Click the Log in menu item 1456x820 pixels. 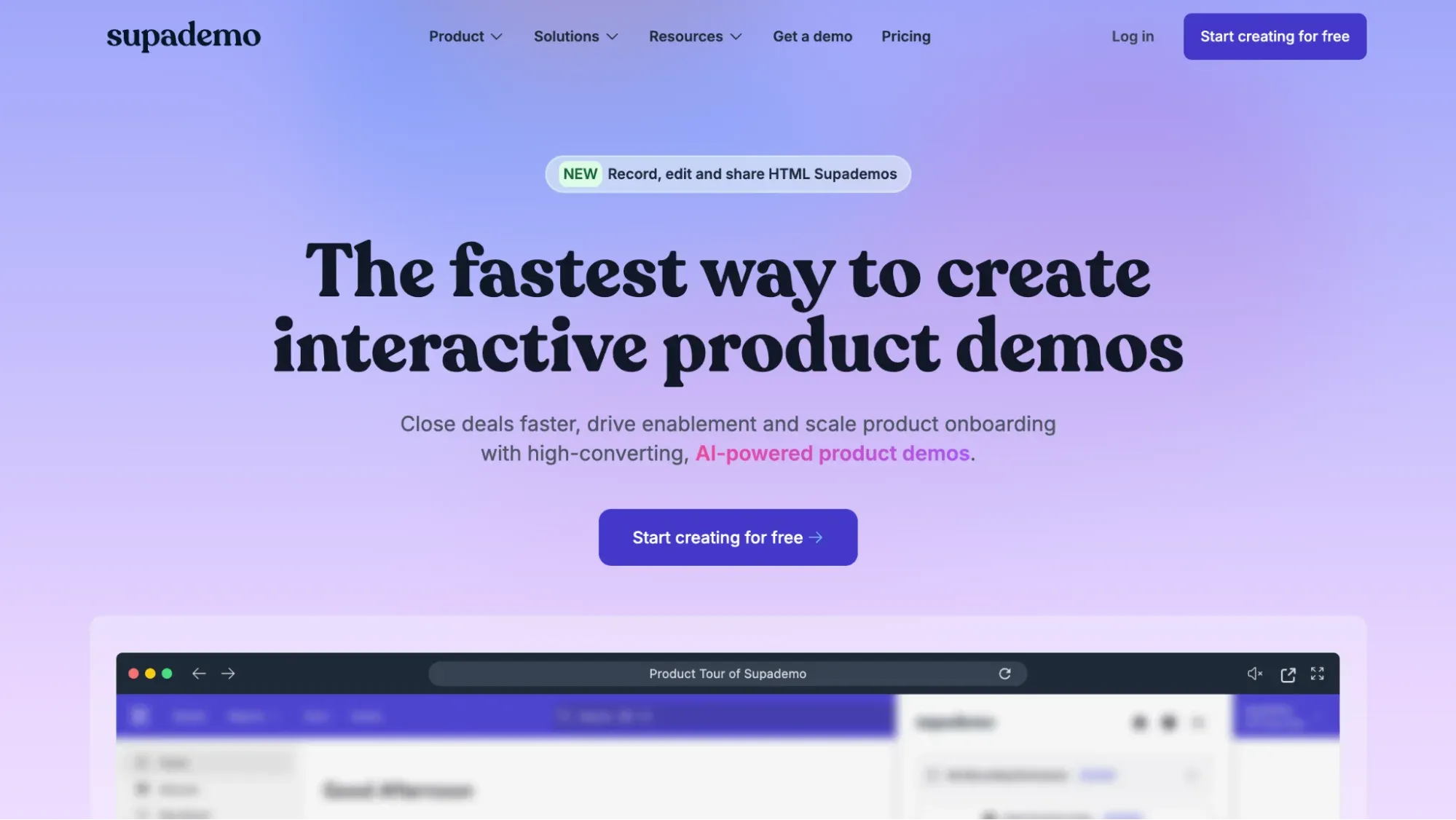tap(1132, 36)
